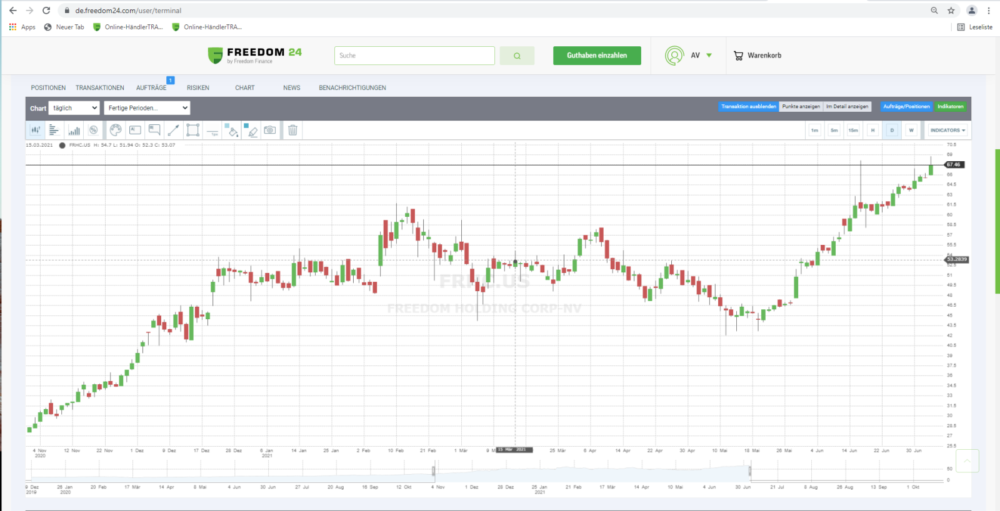Click the Aufträge/Positionen button
This screenshot has width=1000, height=511.
(906, 107)
